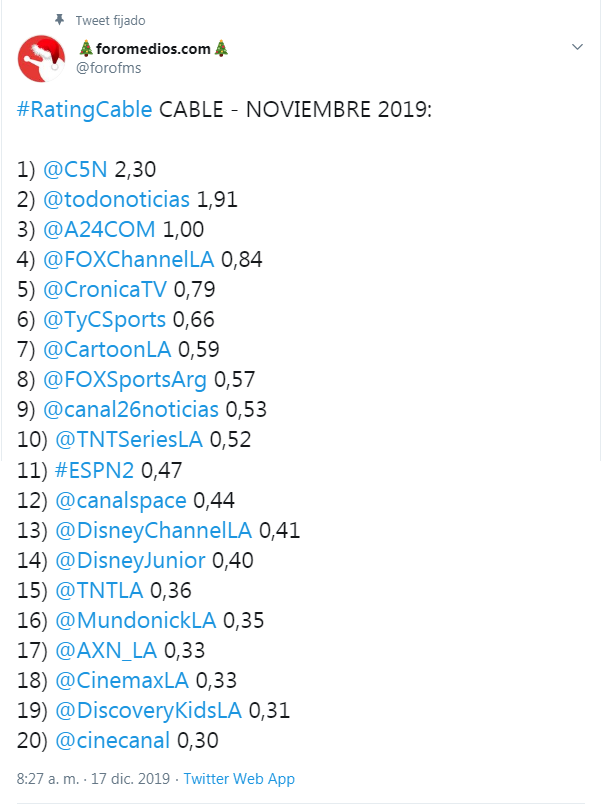Click the @MundonickLA mention
Viewport: 602px width, 806px height.
[x=137, y=620]
